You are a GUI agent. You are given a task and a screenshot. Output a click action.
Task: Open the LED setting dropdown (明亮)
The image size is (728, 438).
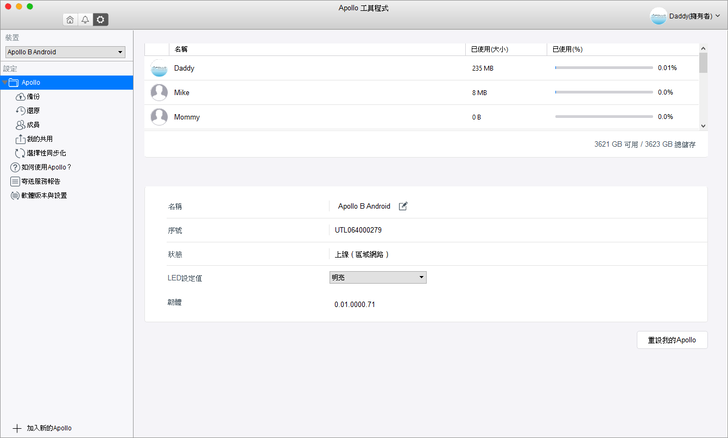(378, 277)
